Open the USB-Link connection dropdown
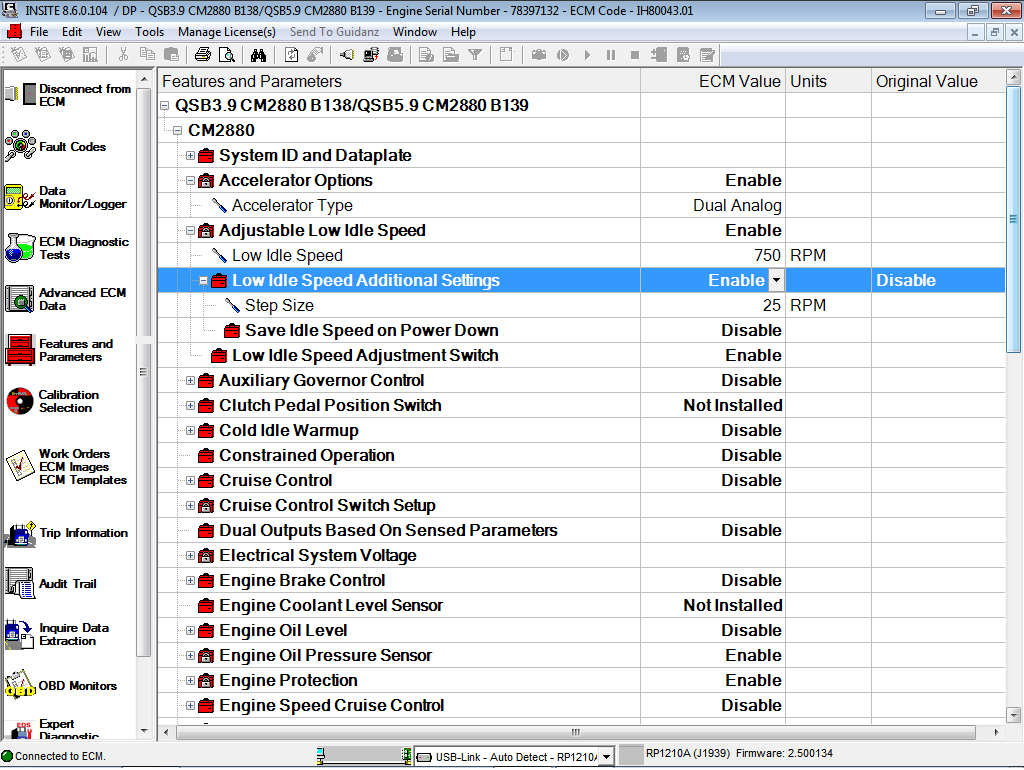The image size is (1024, 770). (607, 757)
